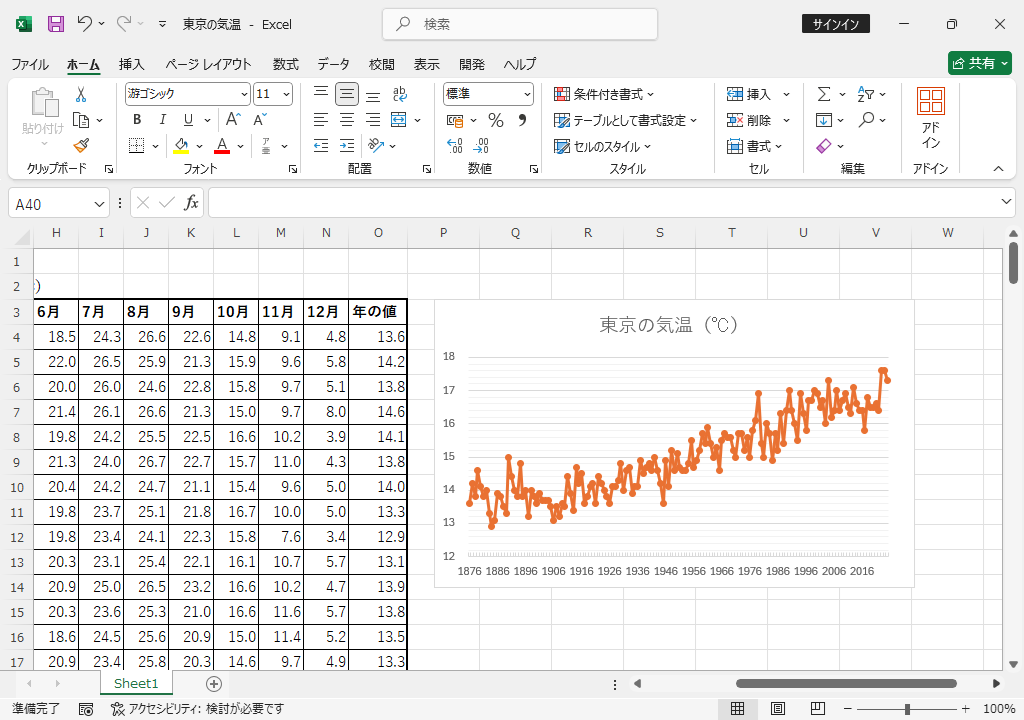Expand the formula bar chevron
The height and width of the screenshot is (720, 1024).
pos(1006,202)
